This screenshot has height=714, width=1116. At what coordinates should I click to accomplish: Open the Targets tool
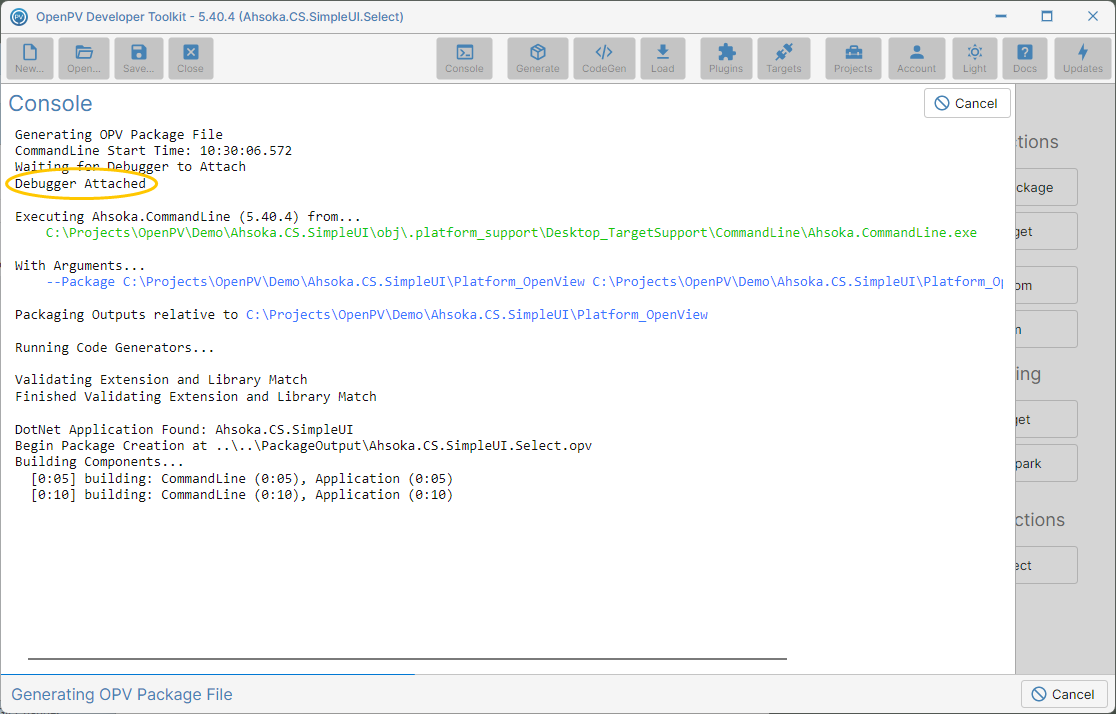tap(784, 58)
